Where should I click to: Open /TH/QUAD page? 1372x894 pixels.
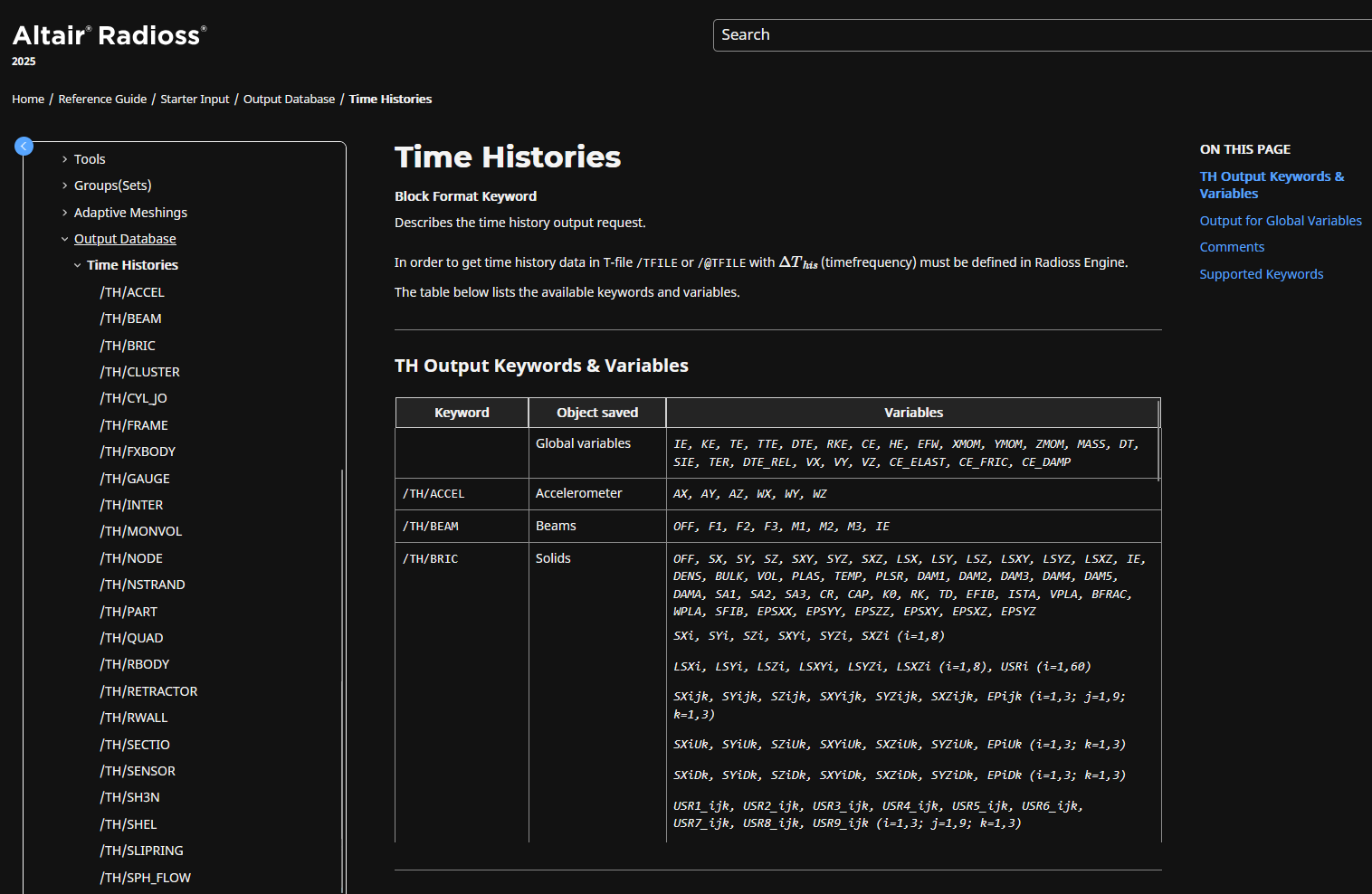(131, 638)
